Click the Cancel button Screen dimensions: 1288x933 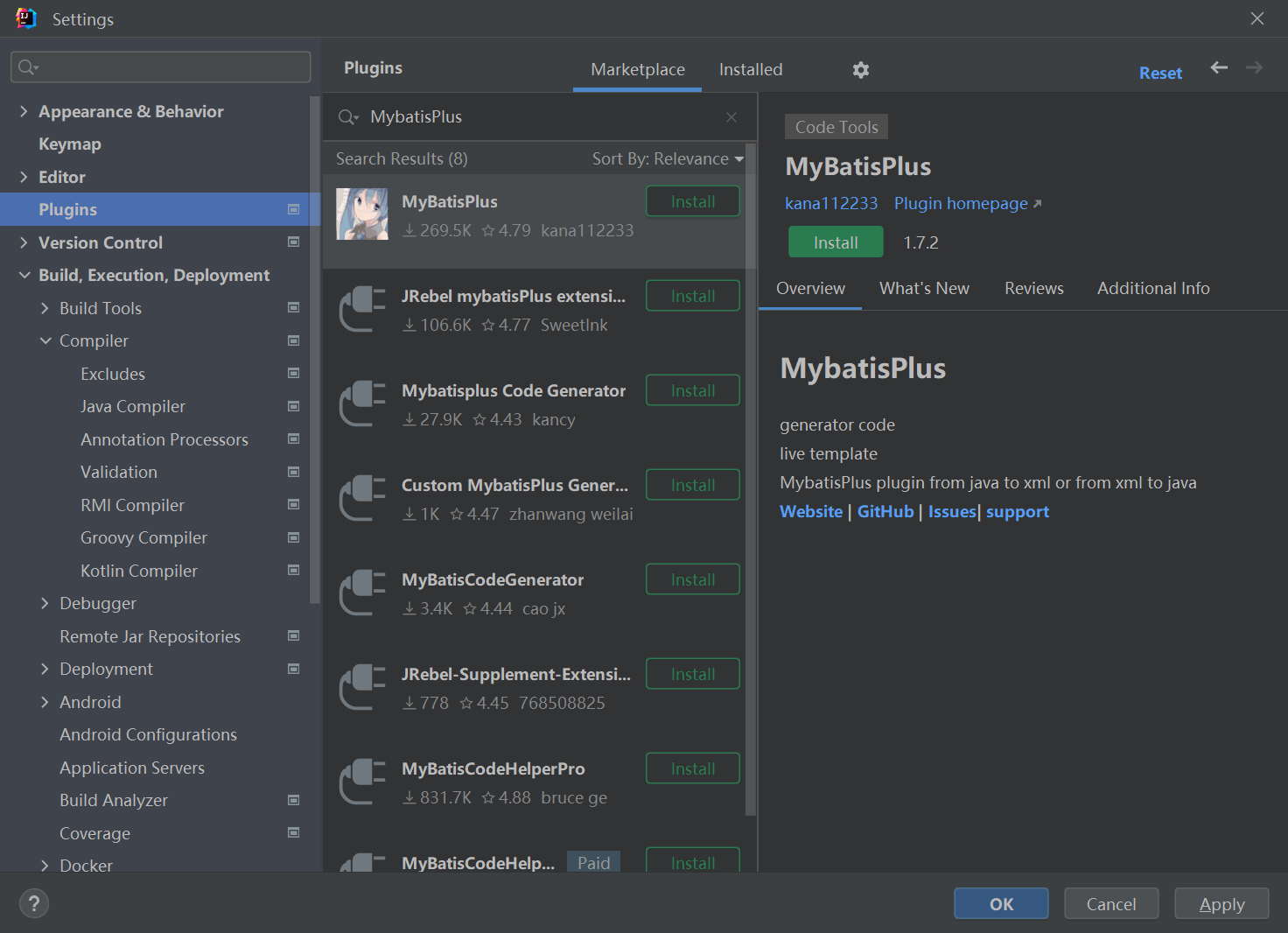(1111, 904)
